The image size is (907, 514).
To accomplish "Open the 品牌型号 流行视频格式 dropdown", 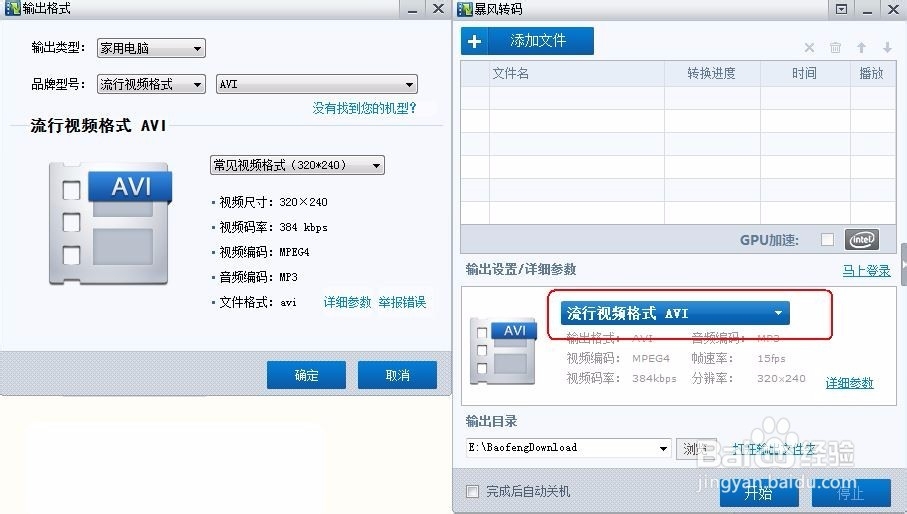I will (x=152, y=84).
